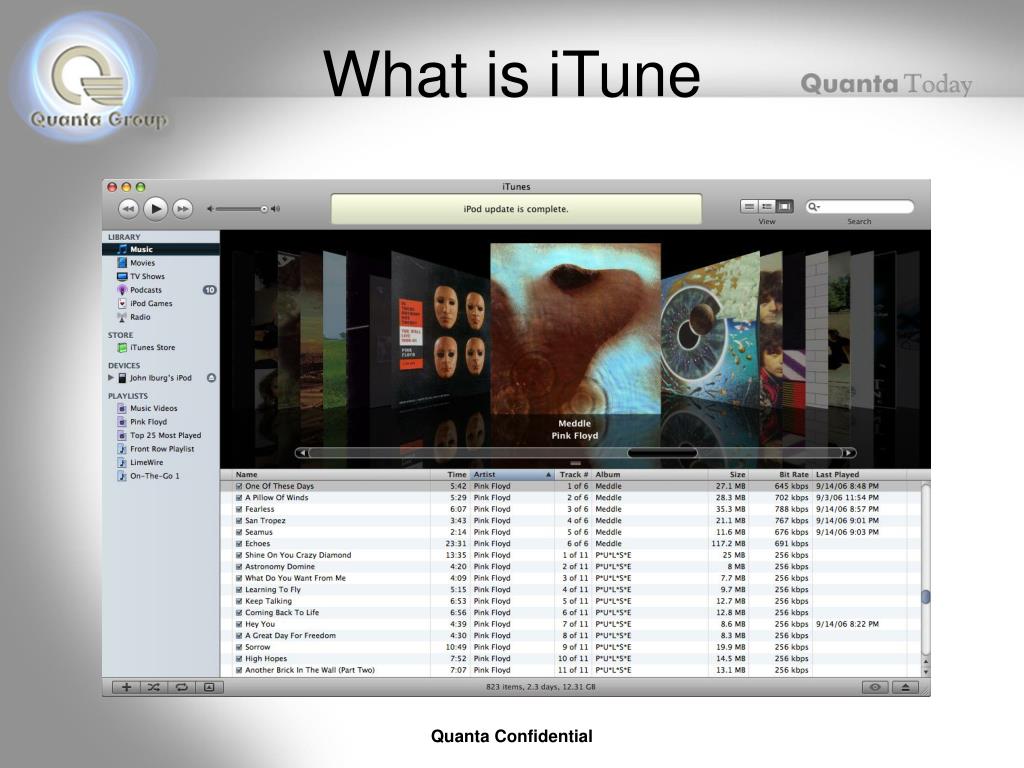This screenshot has width=1024, height=768.
Task: Select the High Hopes track
Action: coord(571,659)
